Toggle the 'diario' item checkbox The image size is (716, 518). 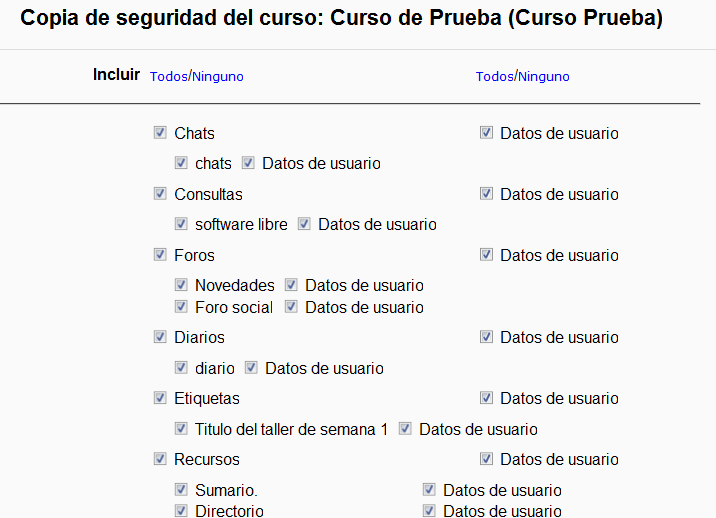coord(181,368)
